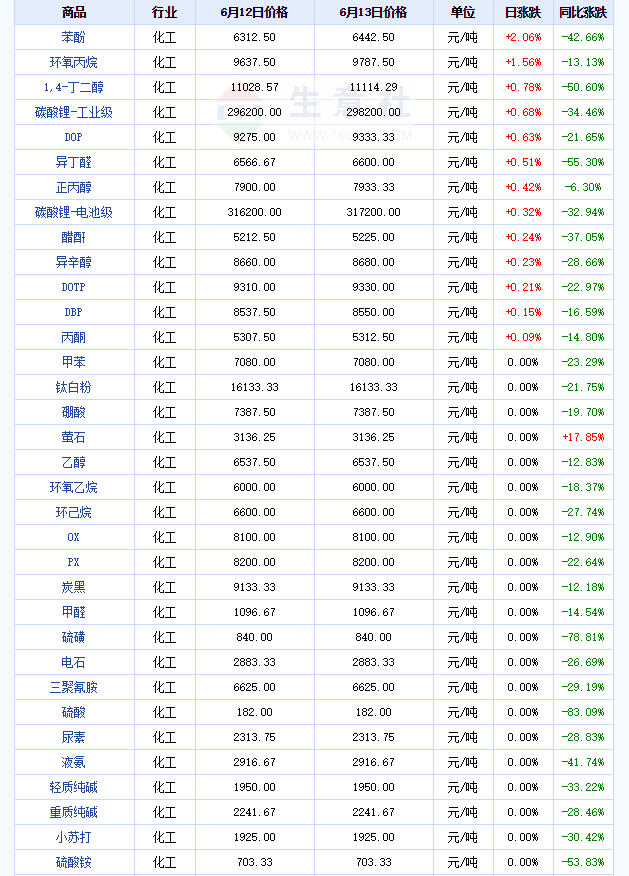Screen dimensions: 629x876
Task: Open the 硫酸铵 commodity link
Action: (73, 863)
